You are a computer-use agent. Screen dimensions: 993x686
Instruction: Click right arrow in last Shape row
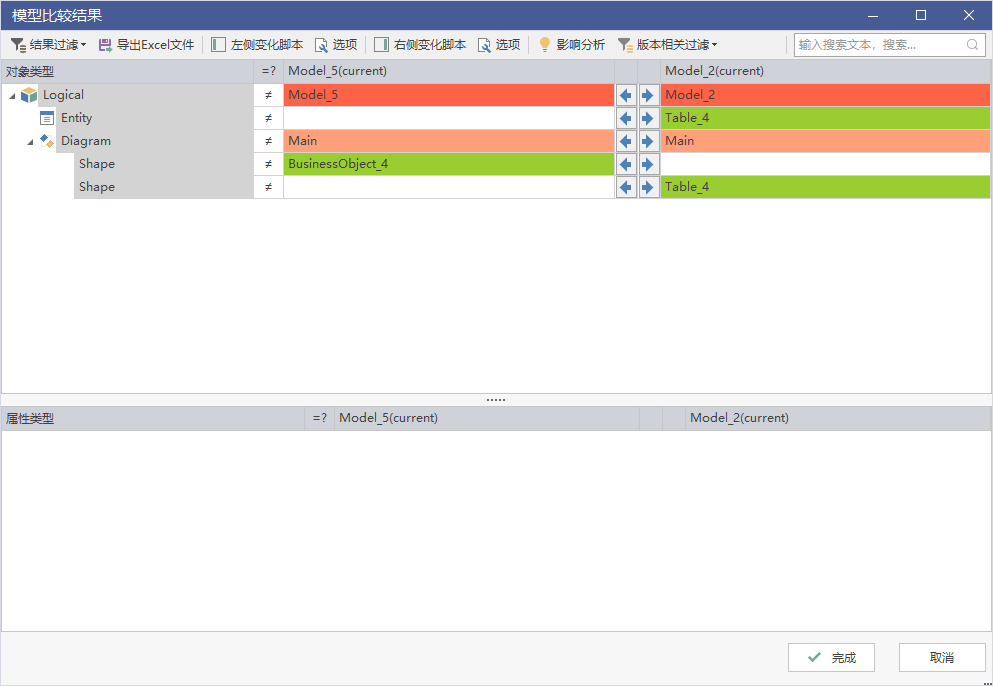(x=649, y=187)
